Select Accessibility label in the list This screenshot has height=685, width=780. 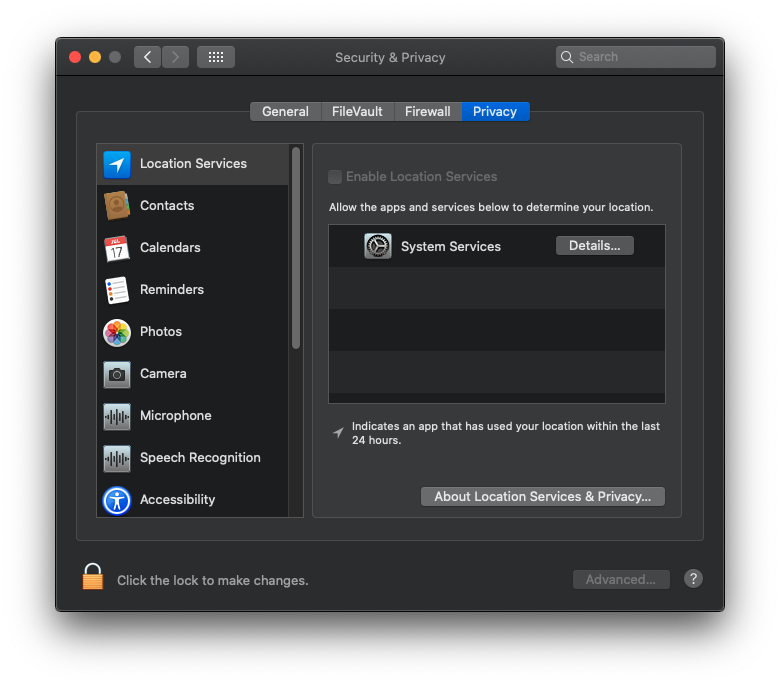pyautogui.click(x=178, y=499)
